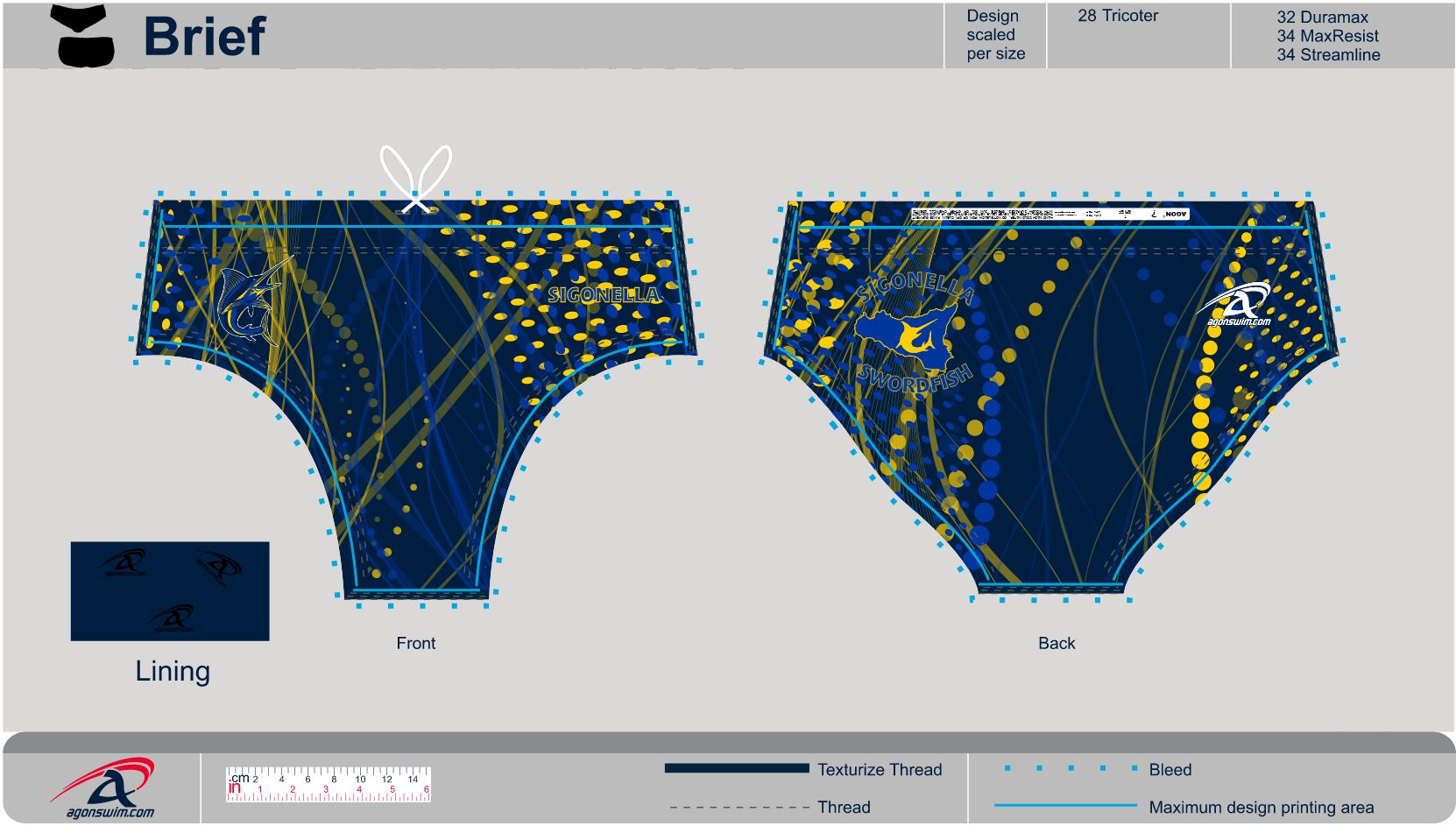
Task: Click curved 'SIGONELLA' text on back brief
Action: 914,286
